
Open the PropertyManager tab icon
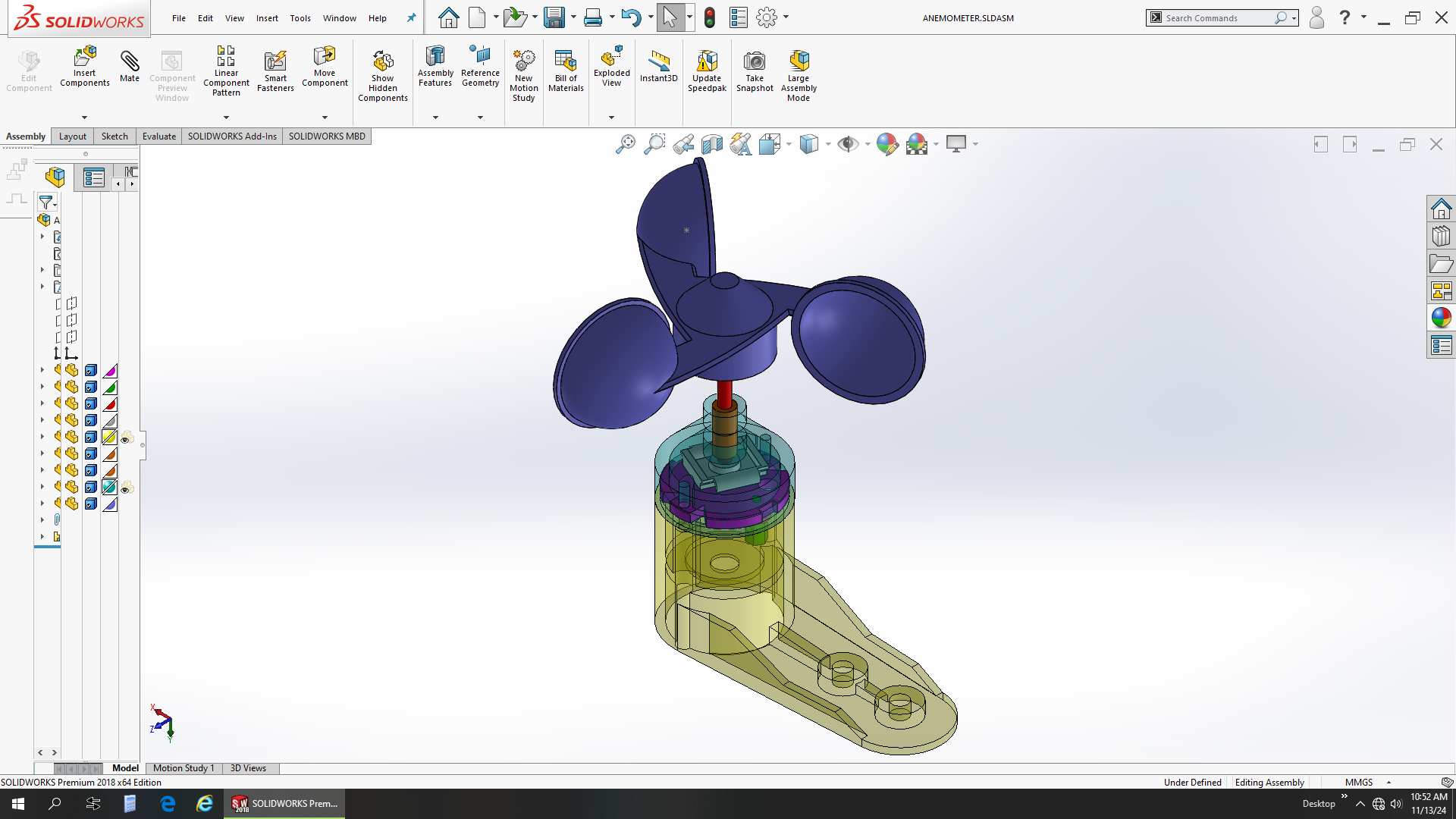point(94,178)
